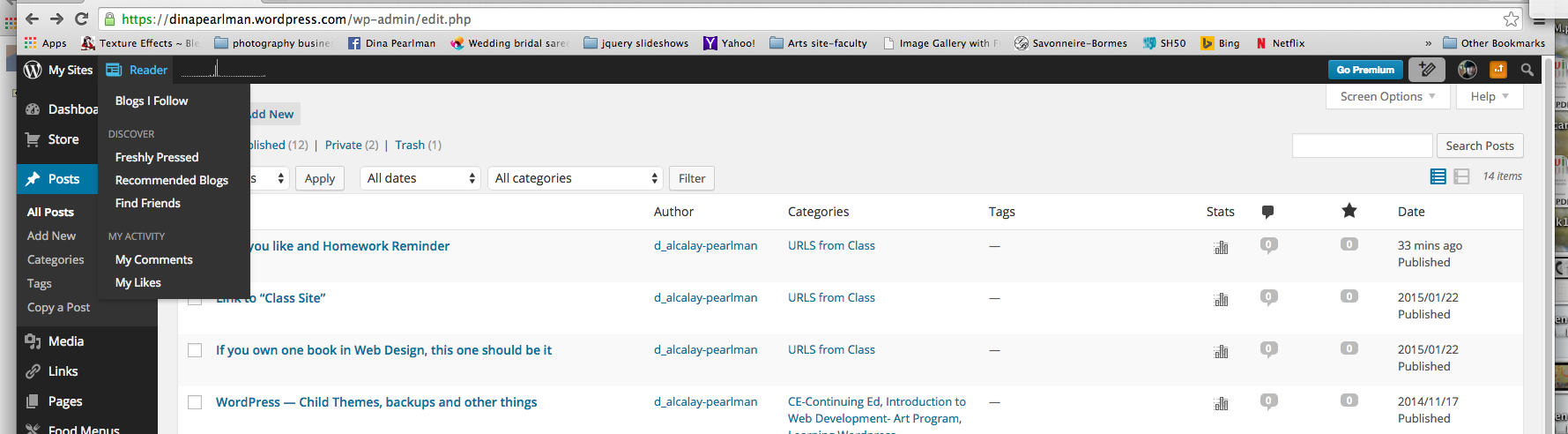The height and width of the screenshot is (434, 1568).
Task: View stats icon for Class Site post
Action: 1221,299
